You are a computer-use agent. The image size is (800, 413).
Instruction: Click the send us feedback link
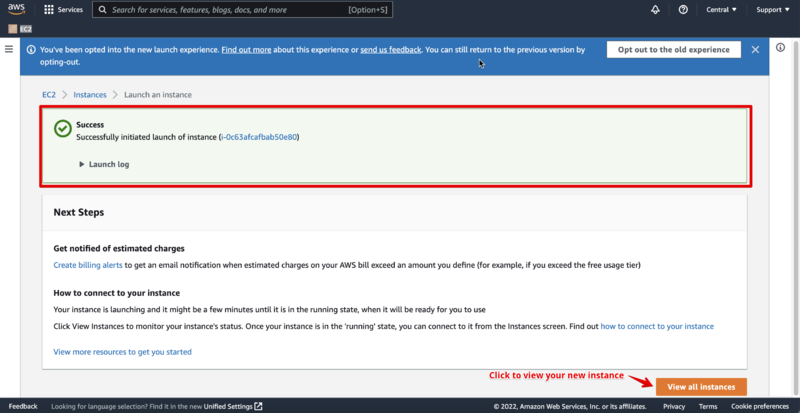pyautogui.click(x=391, y=50)
